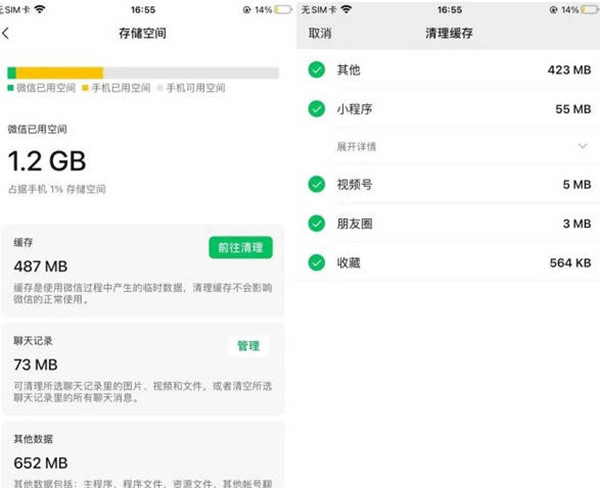
Task: Tap the green 前往清理 button
Action: tap(241, 248)
